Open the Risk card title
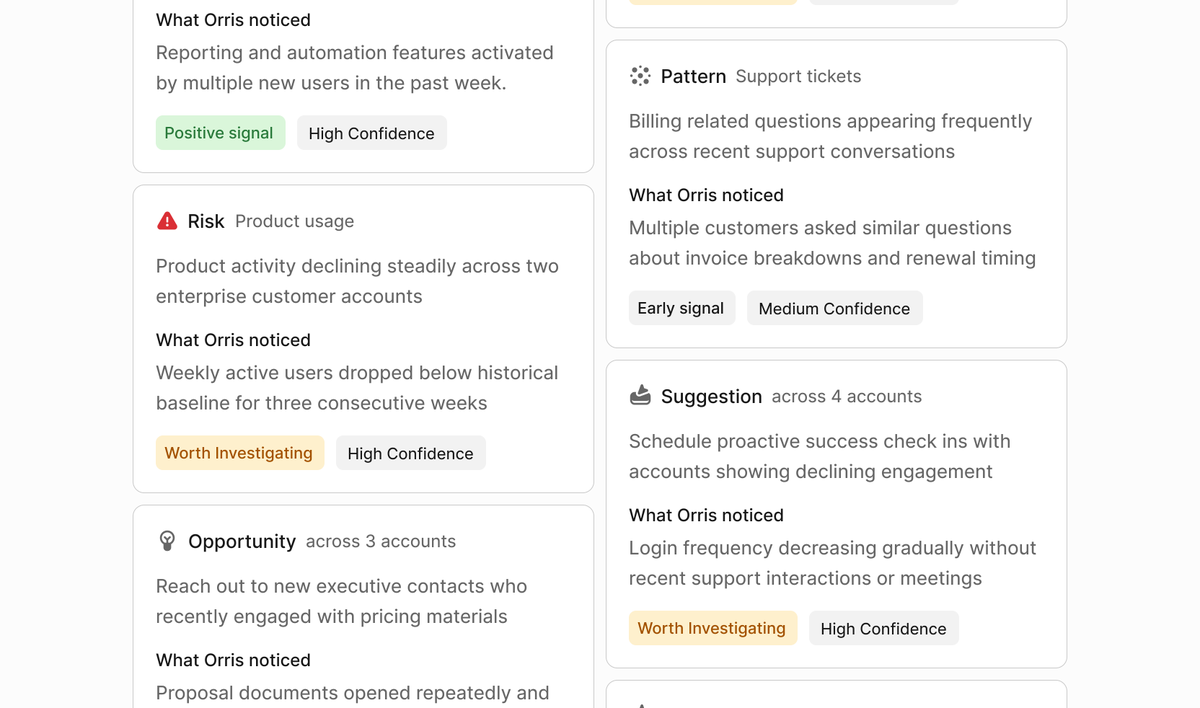The image size is (1200, 708). click(x=206, y=221)
